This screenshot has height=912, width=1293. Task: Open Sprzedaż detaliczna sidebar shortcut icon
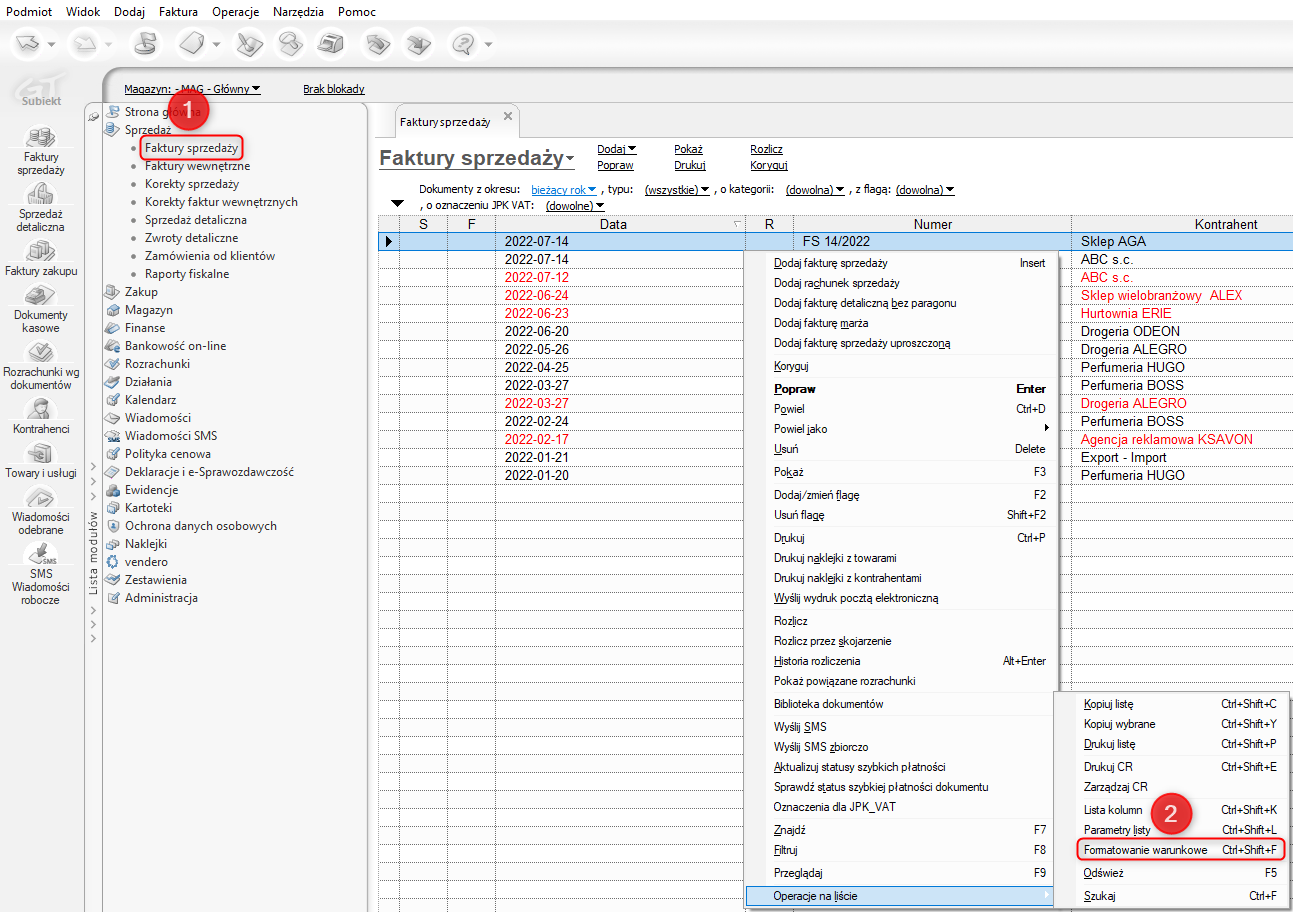coord(40,194)
